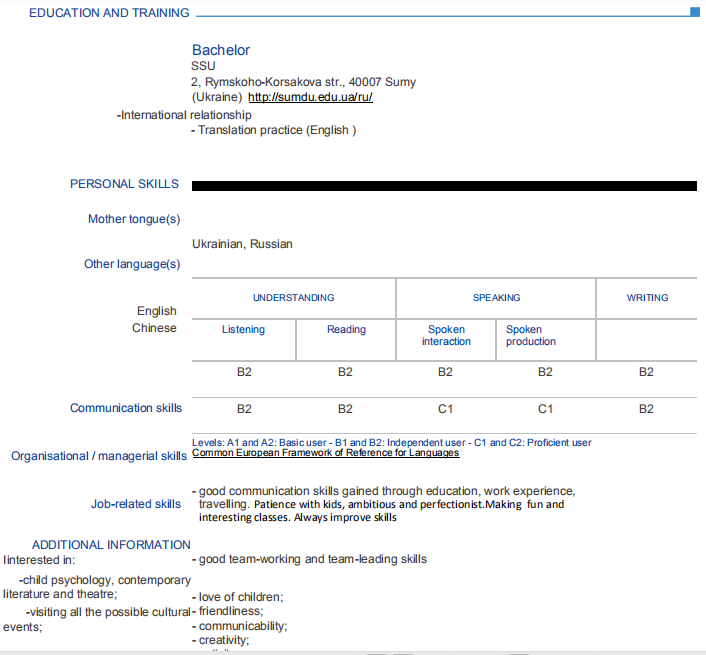Click the Speaking column header
This screenshot has height=655, width=706.
pyautogui.click(x=496, y=298)
